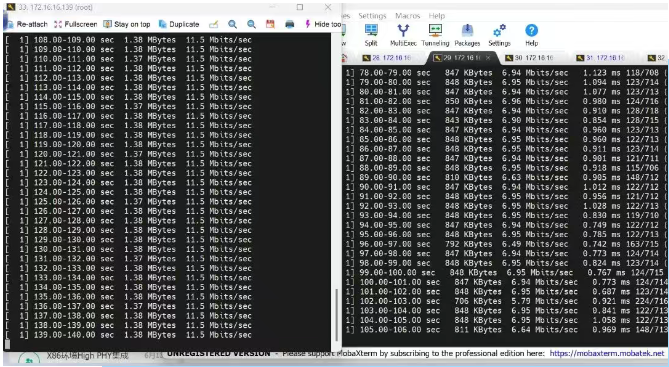Screen dimensions: 669x367
Task: Open the Split terminal tool
Action: point(371,35)
